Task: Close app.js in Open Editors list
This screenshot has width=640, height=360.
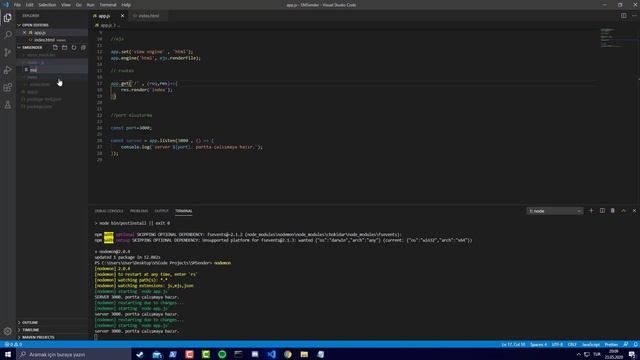Action: click(x=24, y=32)
